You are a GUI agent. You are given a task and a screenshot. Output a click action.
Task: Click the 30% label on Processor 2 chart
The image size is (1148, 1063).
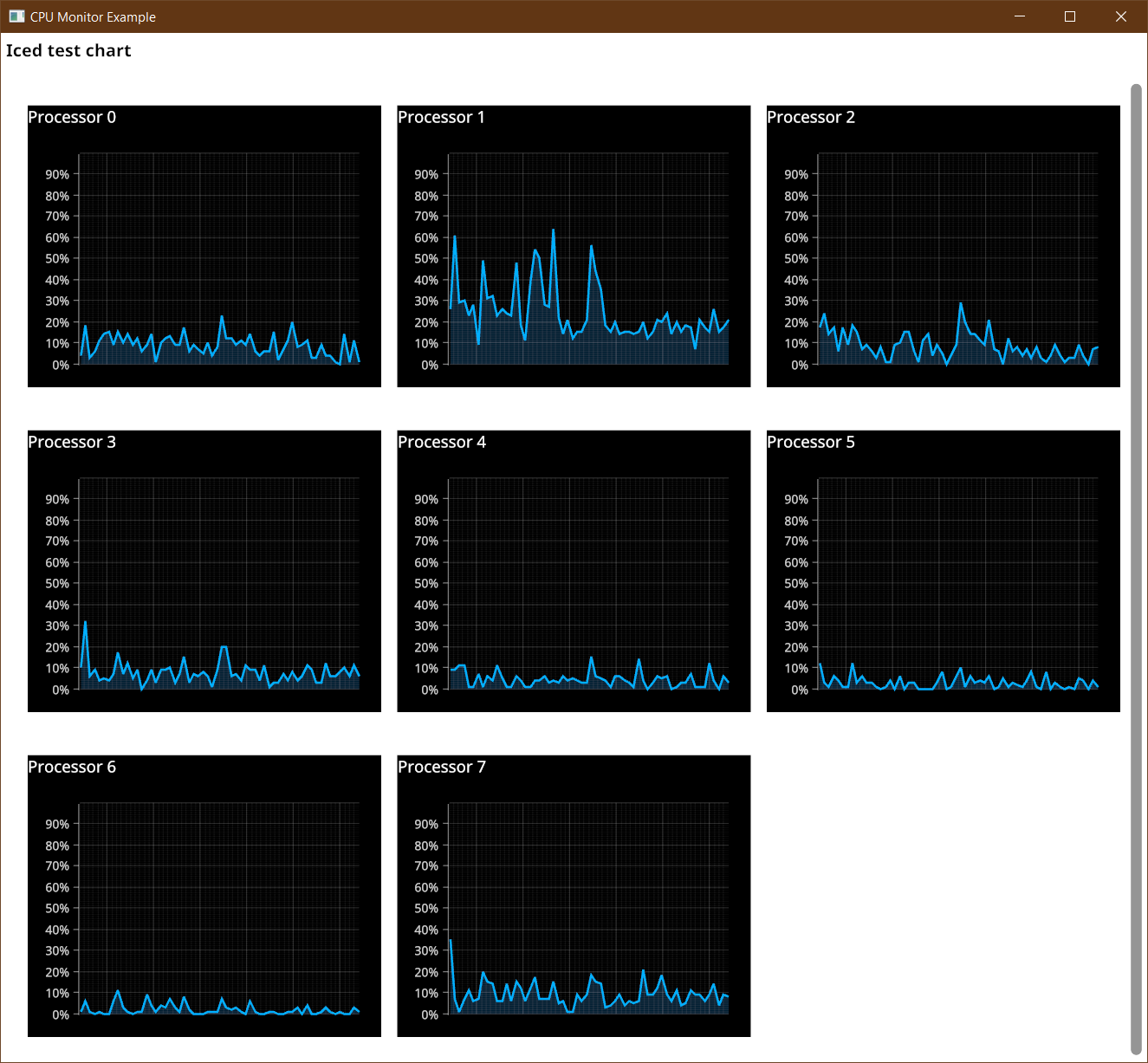coord(797,301)
